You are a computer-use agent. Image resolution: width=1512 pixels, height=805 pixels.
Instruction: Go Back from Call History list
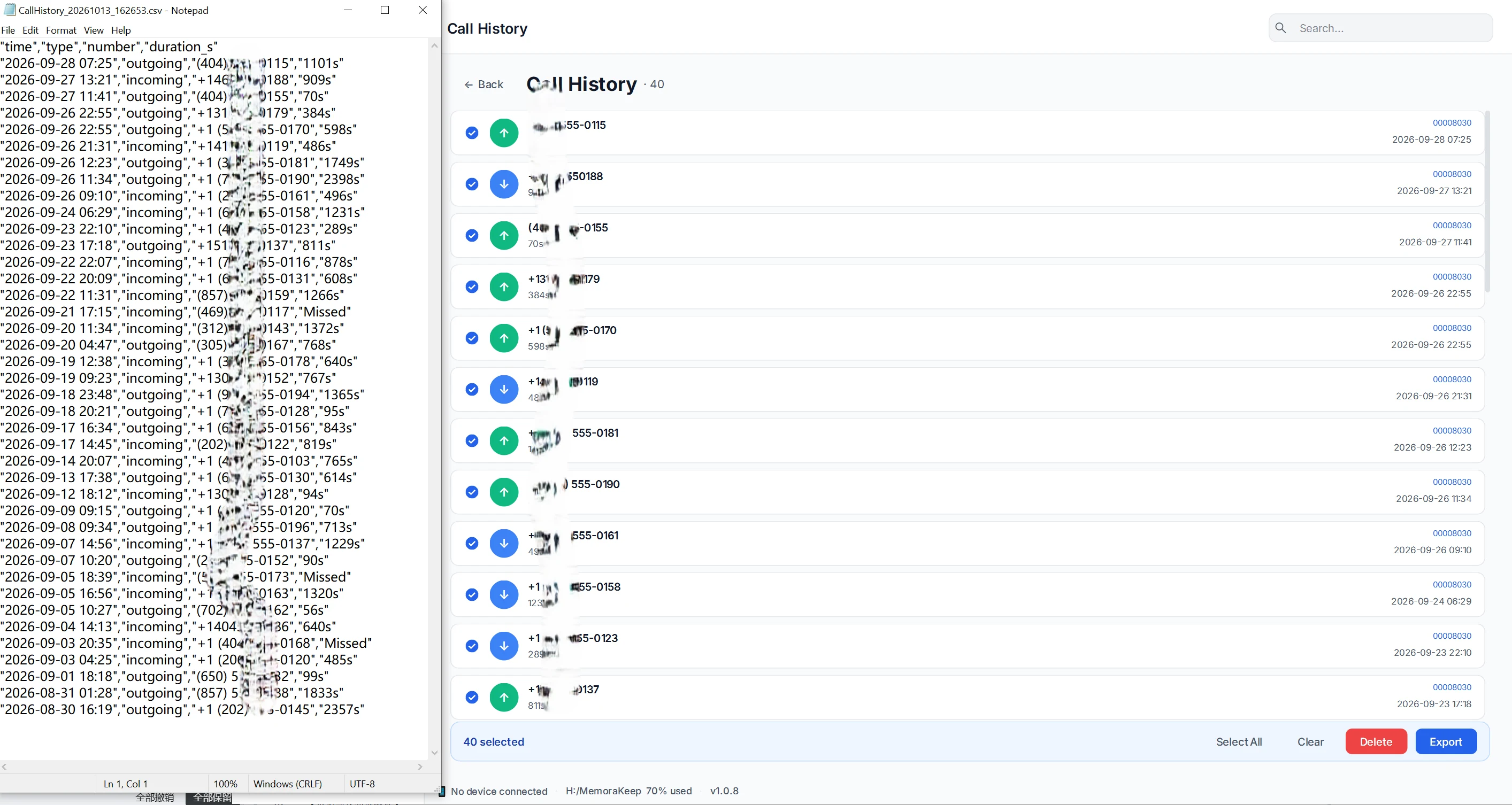point(483,84)
